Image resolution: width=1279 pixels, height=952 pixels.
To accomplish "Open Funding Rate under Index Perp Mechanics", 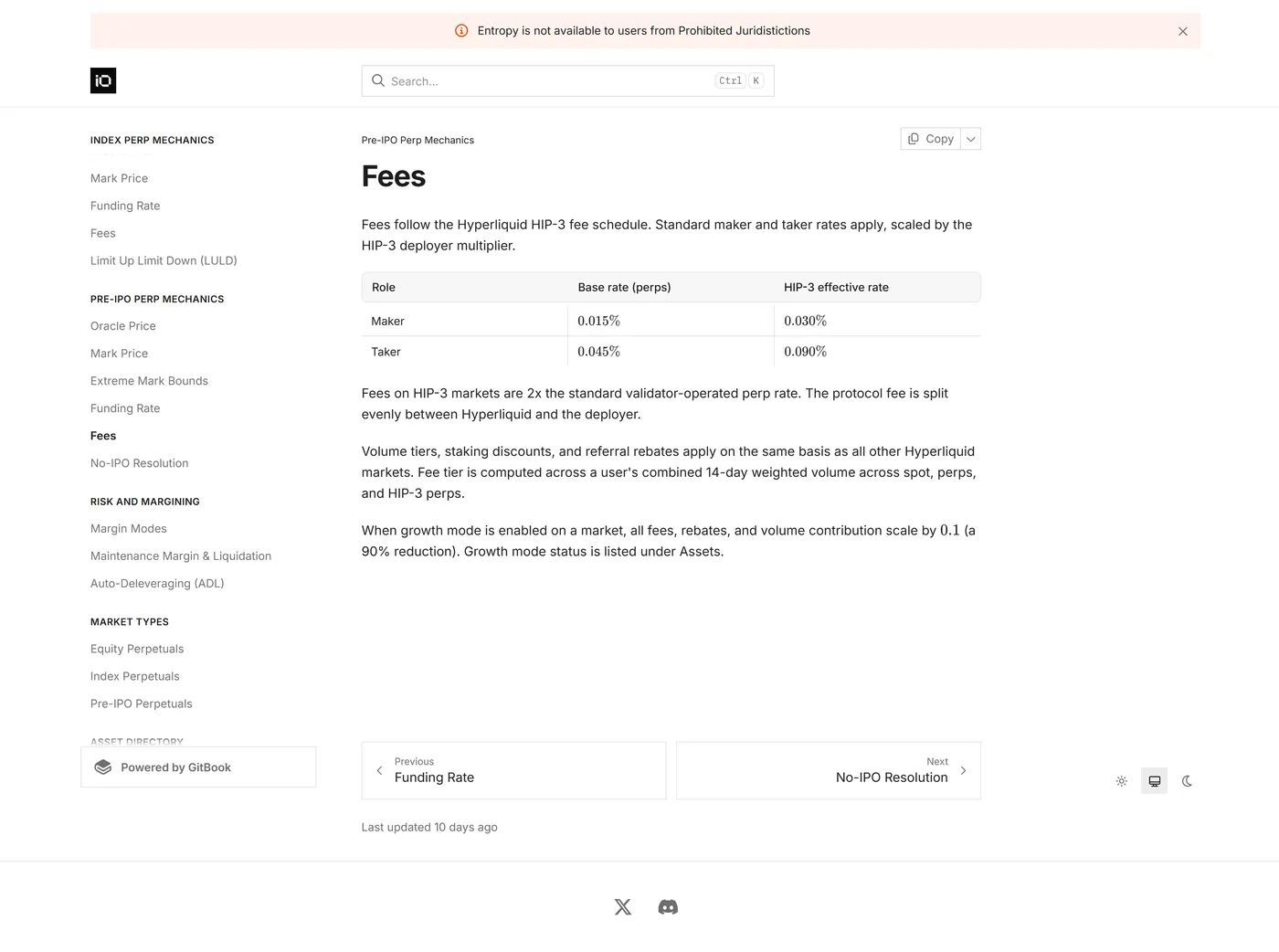I will [125, 206].
